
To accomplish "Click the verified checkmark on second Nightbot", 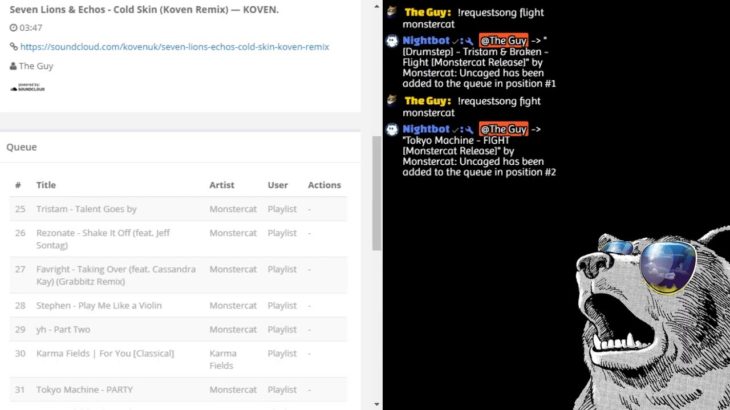I will 455,130.
